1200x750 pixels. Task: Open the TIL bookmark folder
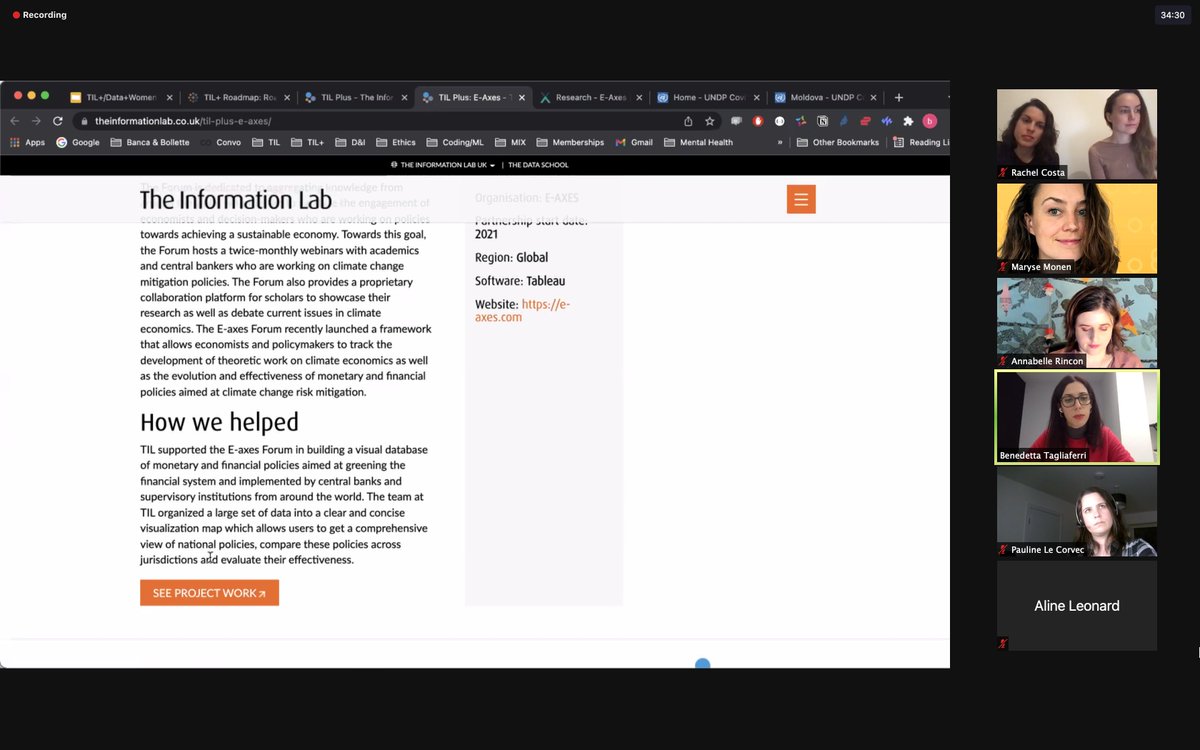coord(266,142)
